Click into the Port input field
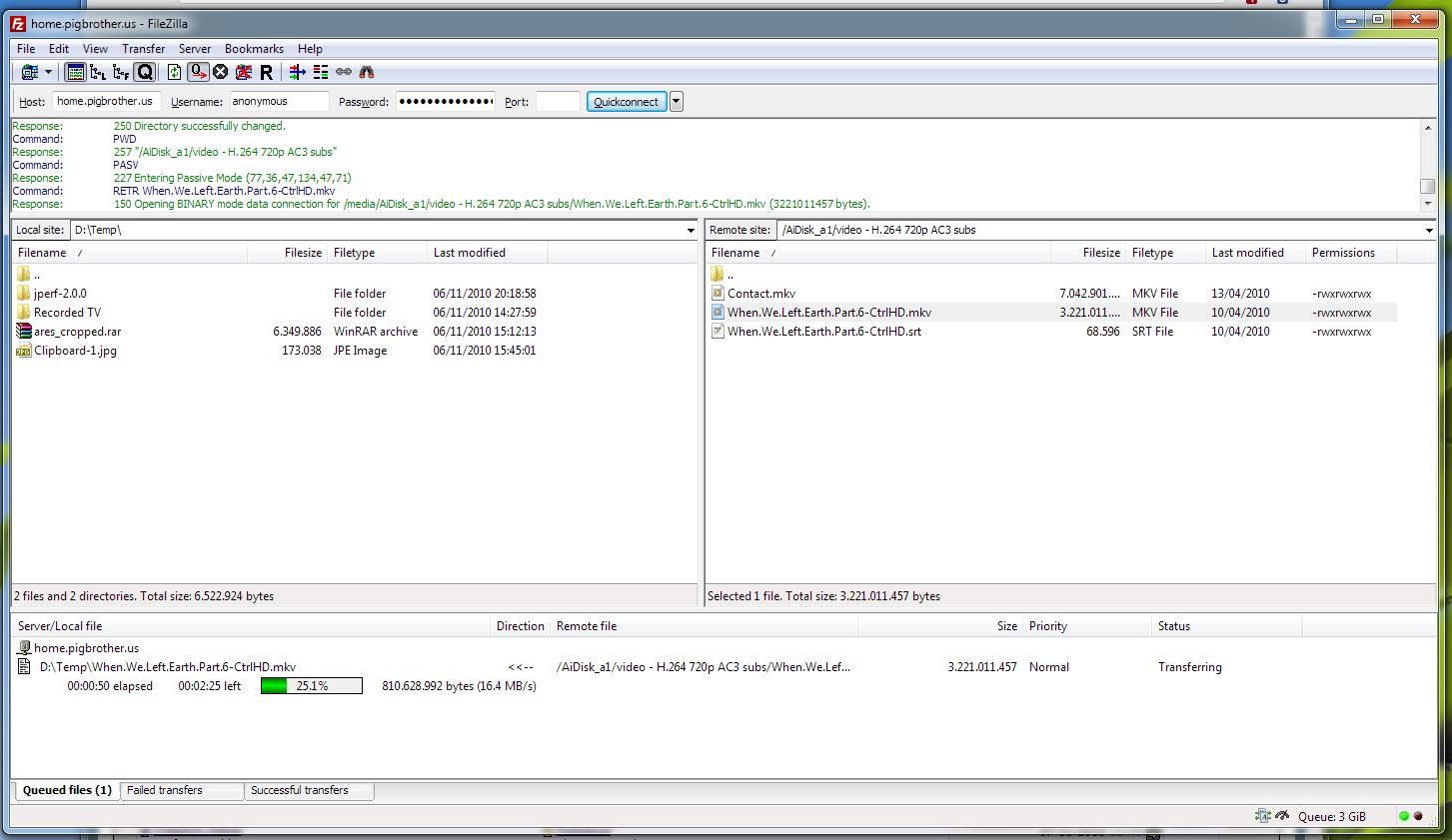The width and height of the screenshot is (1452, 840). tap(557, 101)
